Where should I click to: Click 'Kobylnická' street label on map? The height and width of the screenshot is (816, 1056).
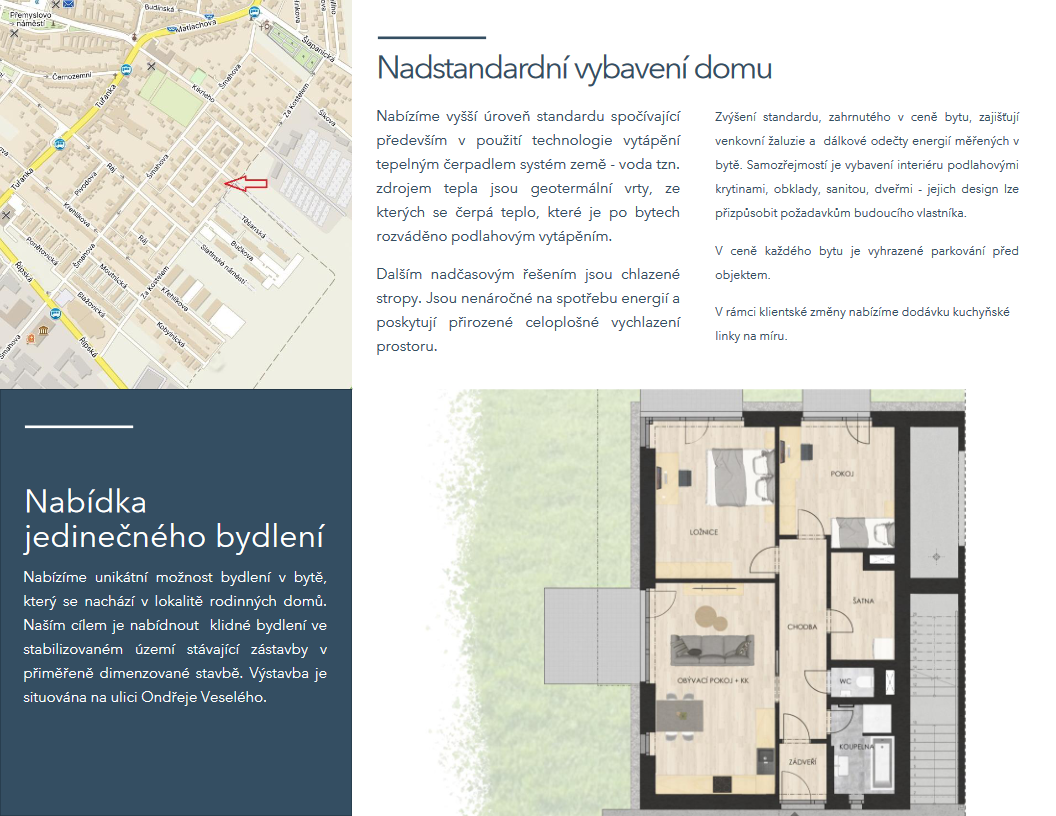171,335
